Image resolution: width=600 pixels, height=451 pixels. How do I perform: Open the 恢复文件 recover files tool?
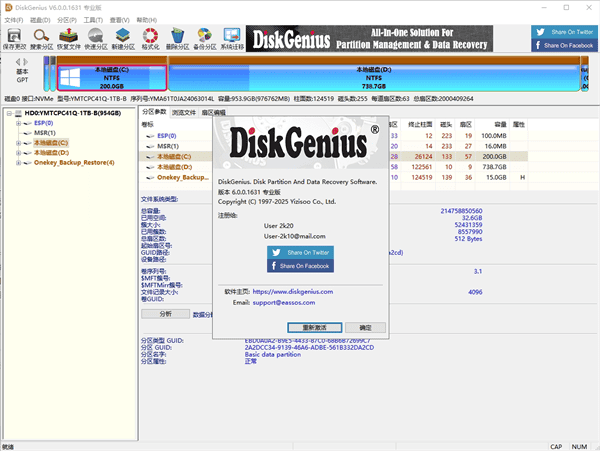[x=69, y=38]
